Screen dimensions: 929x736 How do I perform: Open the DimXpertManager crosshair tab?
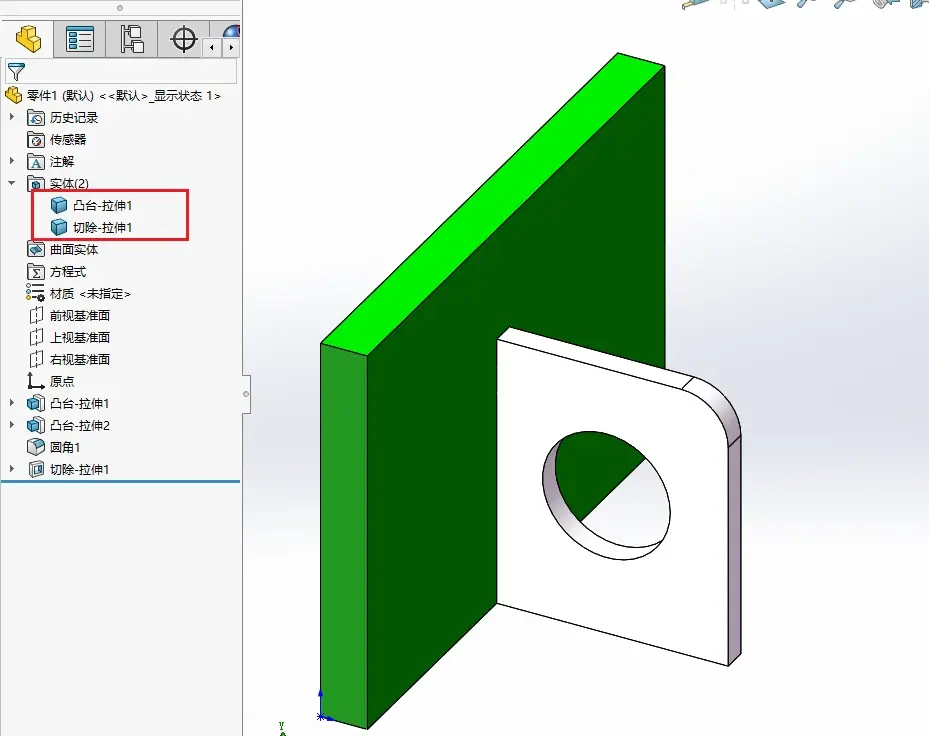(183, 39)
